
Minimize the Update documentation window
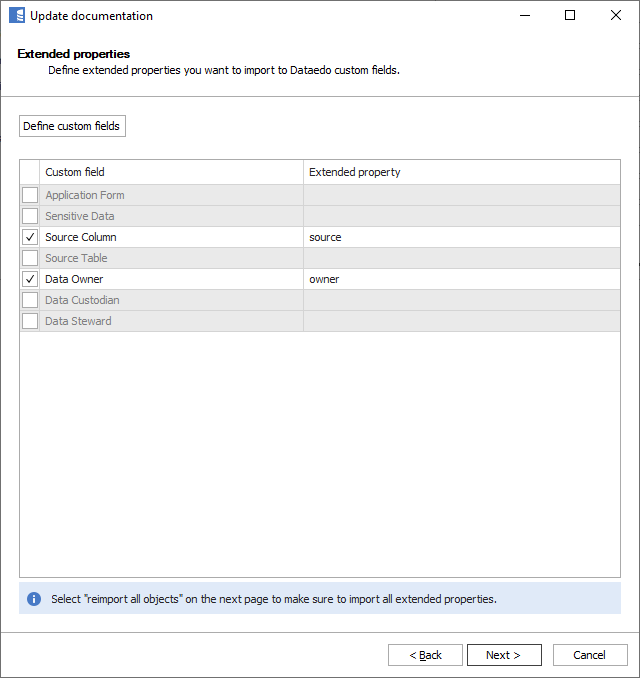point(524,16)
